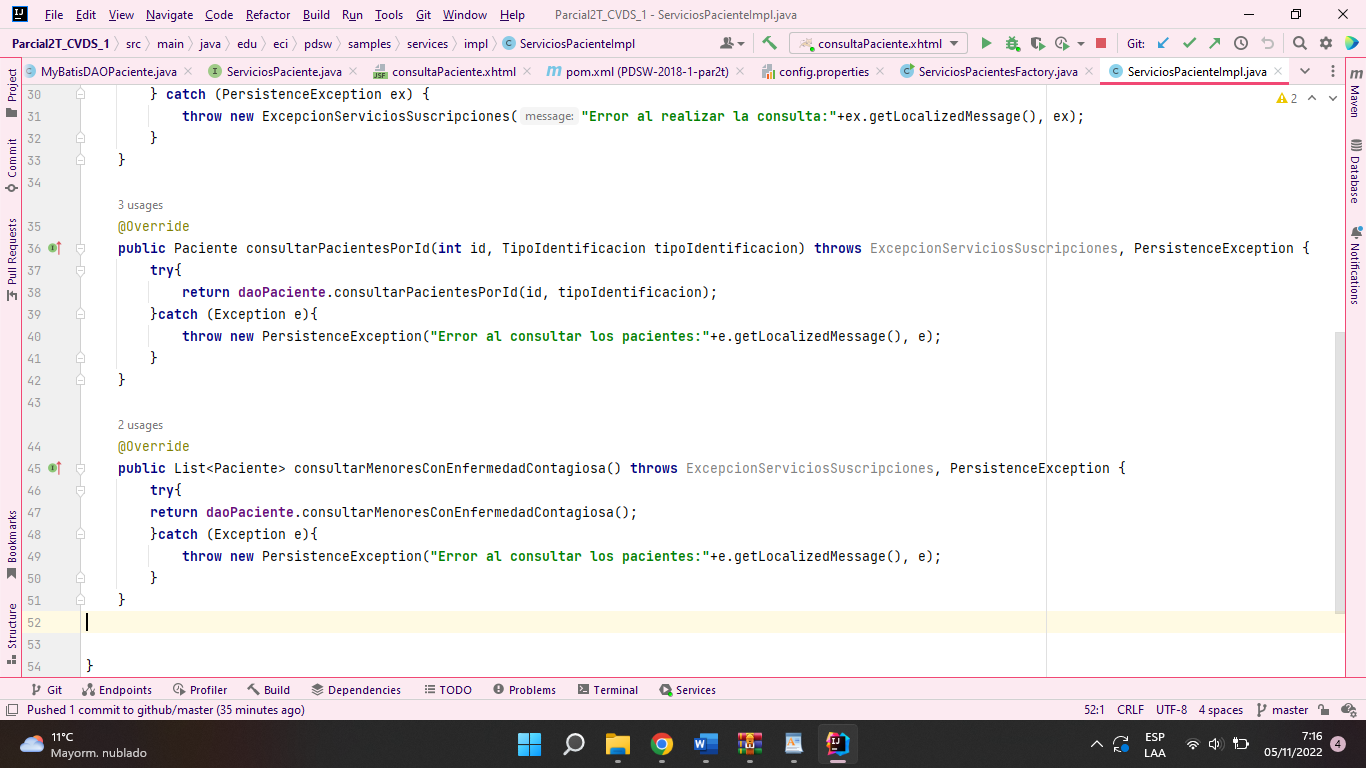Toggle tool window quick access in status bar corner

(11, 710)
